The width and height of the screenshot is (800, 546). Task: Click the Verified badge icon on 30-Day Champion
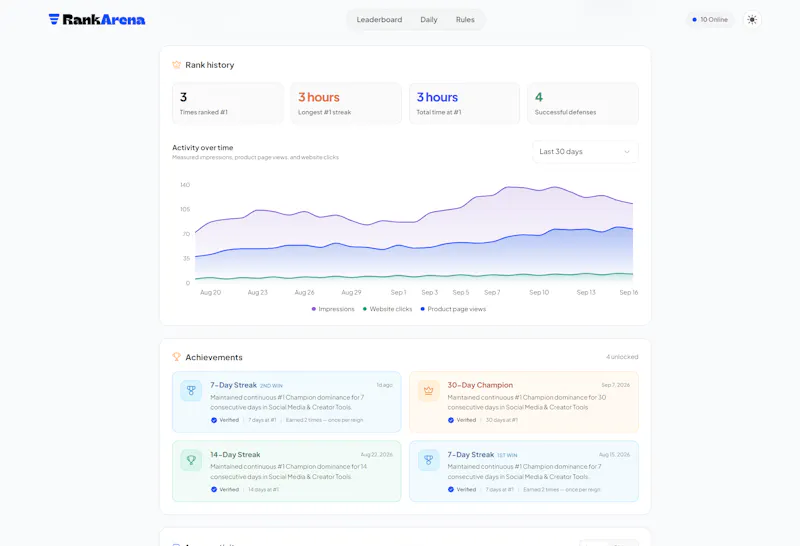[x=451, y=420]
